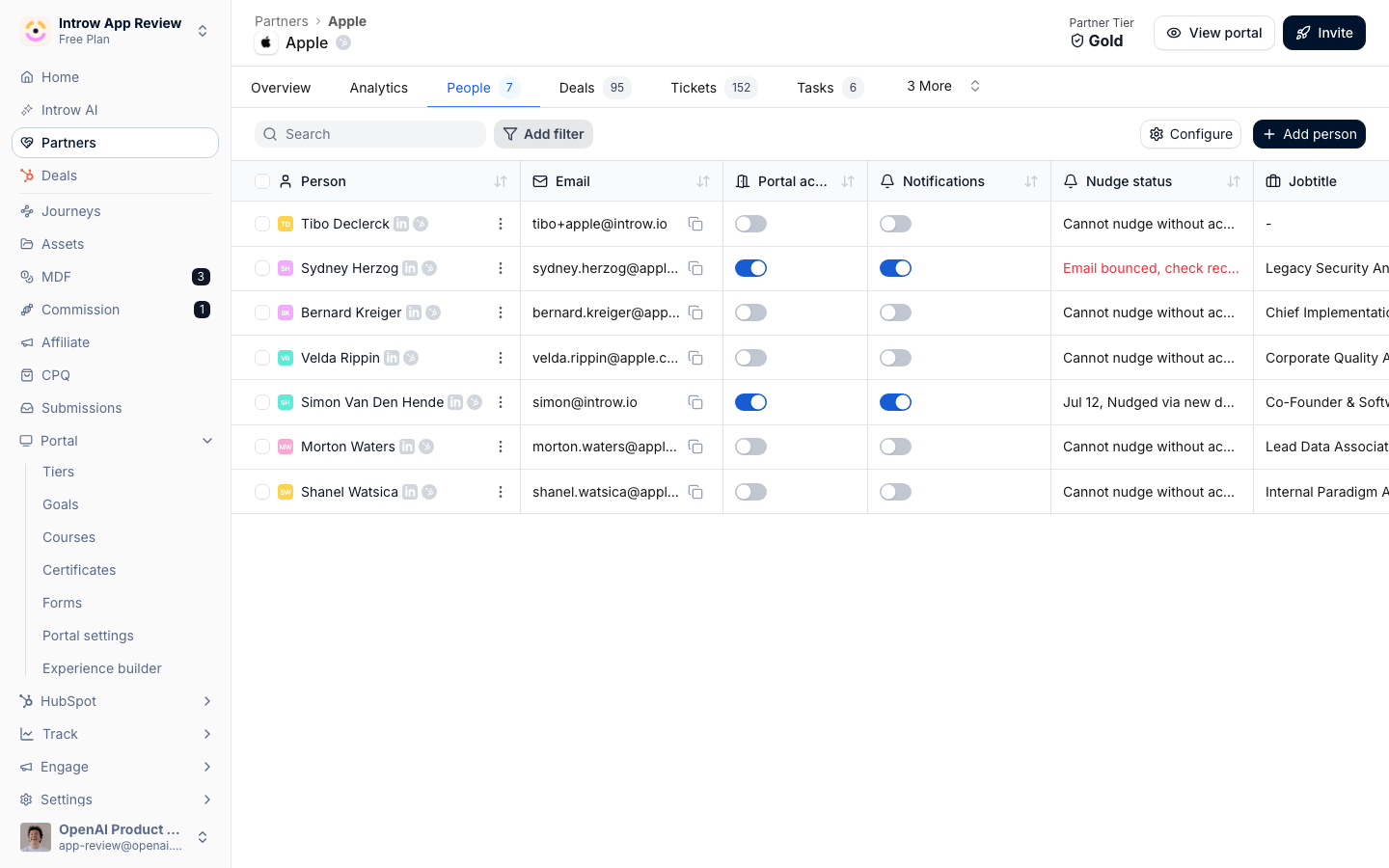Sort by Email column
Screen dimensions: 1389x868
(x=702, y=181)
